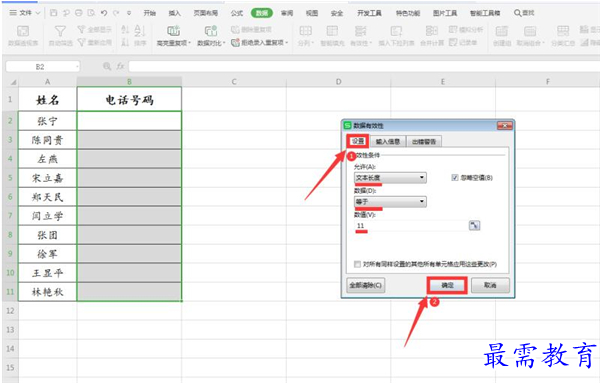This screenshot has height=387, width=605.
Task: Select the 设置 tab in dialog
Action: [358, 141]
